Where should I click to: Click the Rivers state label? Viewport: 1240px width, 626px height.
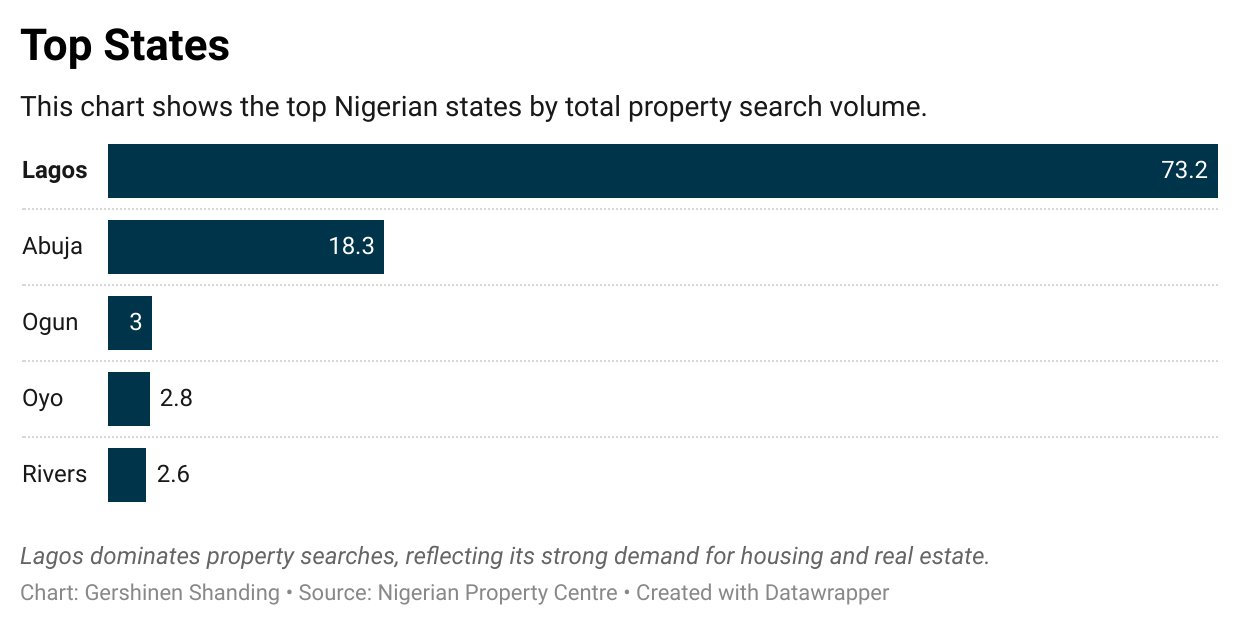click(55, 474)
